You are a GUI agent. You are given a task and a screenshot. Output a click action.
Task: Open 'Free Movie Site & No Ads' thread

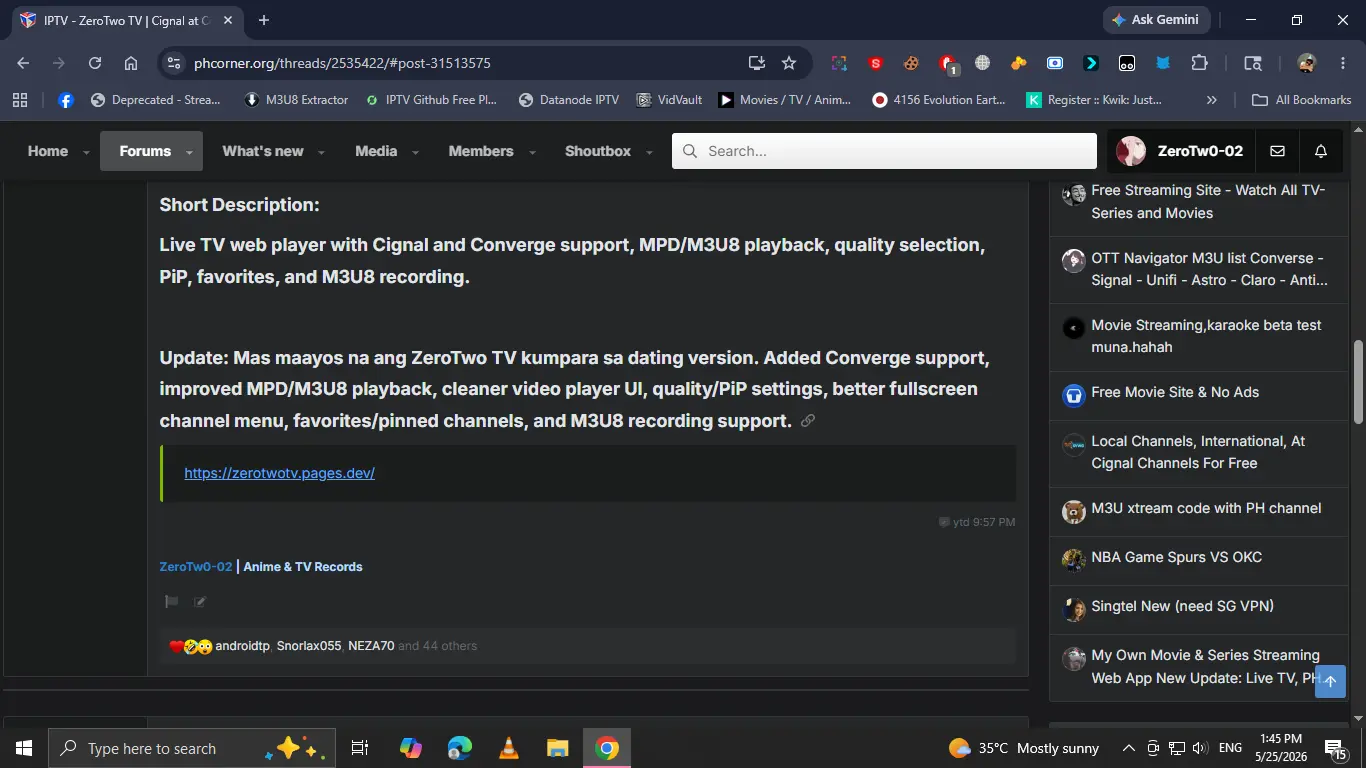pos(1175,392)
